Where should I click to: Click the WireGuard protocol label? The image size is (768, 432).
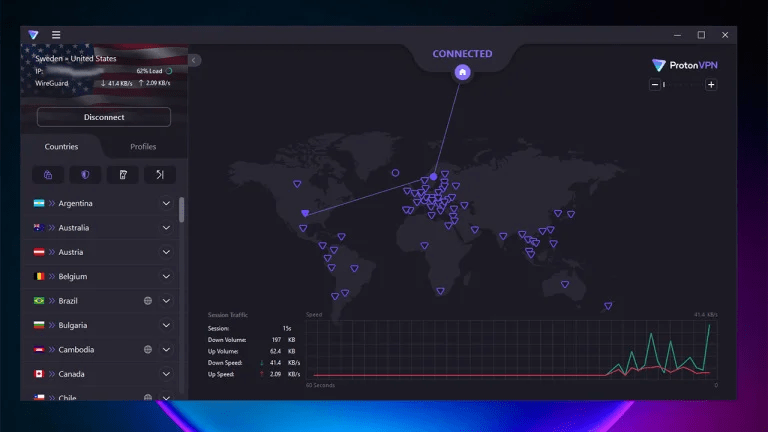(52, 83)
